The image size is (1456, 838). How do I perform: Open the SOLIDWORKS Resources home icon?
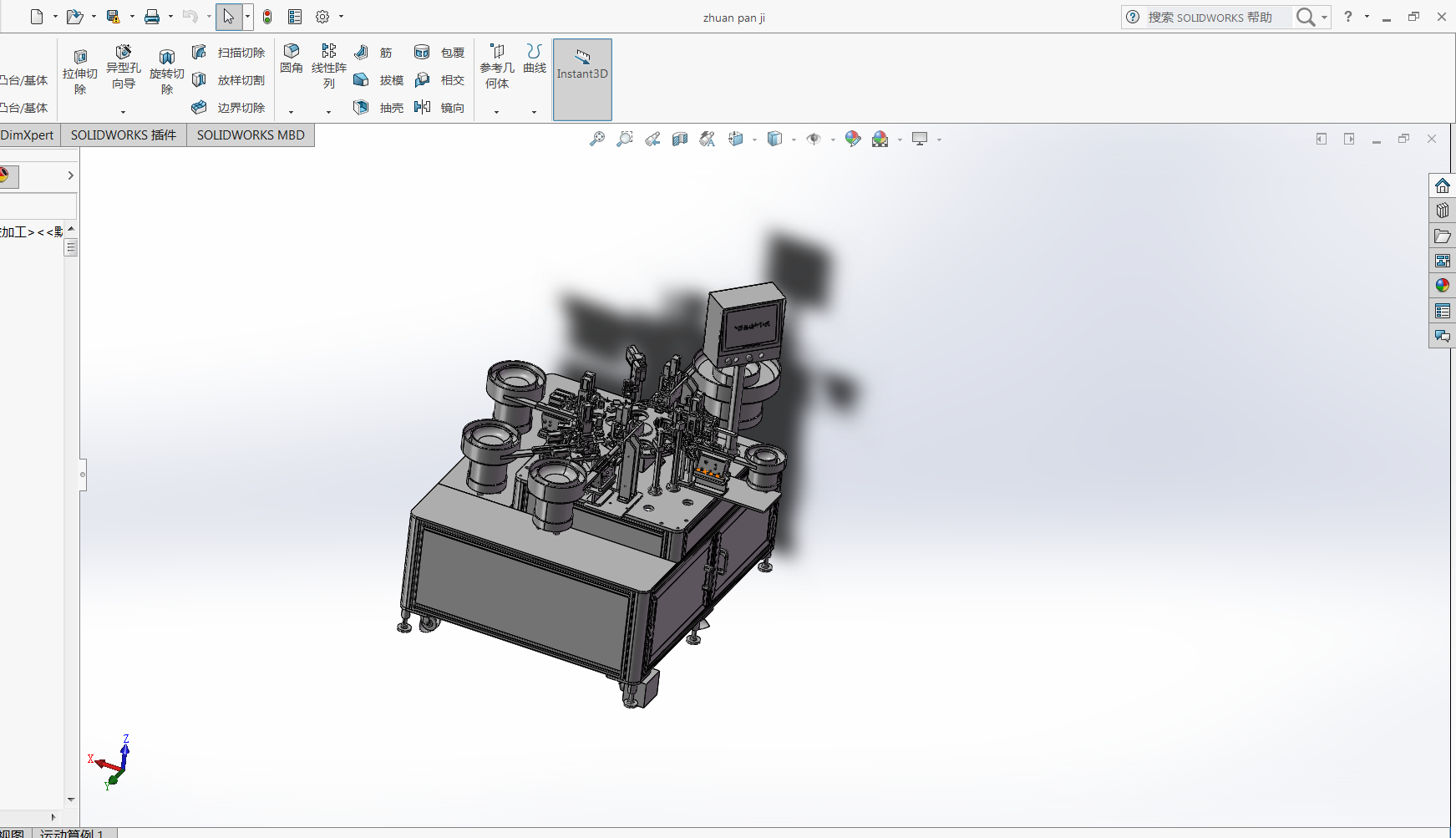(x=1442, y=185)
